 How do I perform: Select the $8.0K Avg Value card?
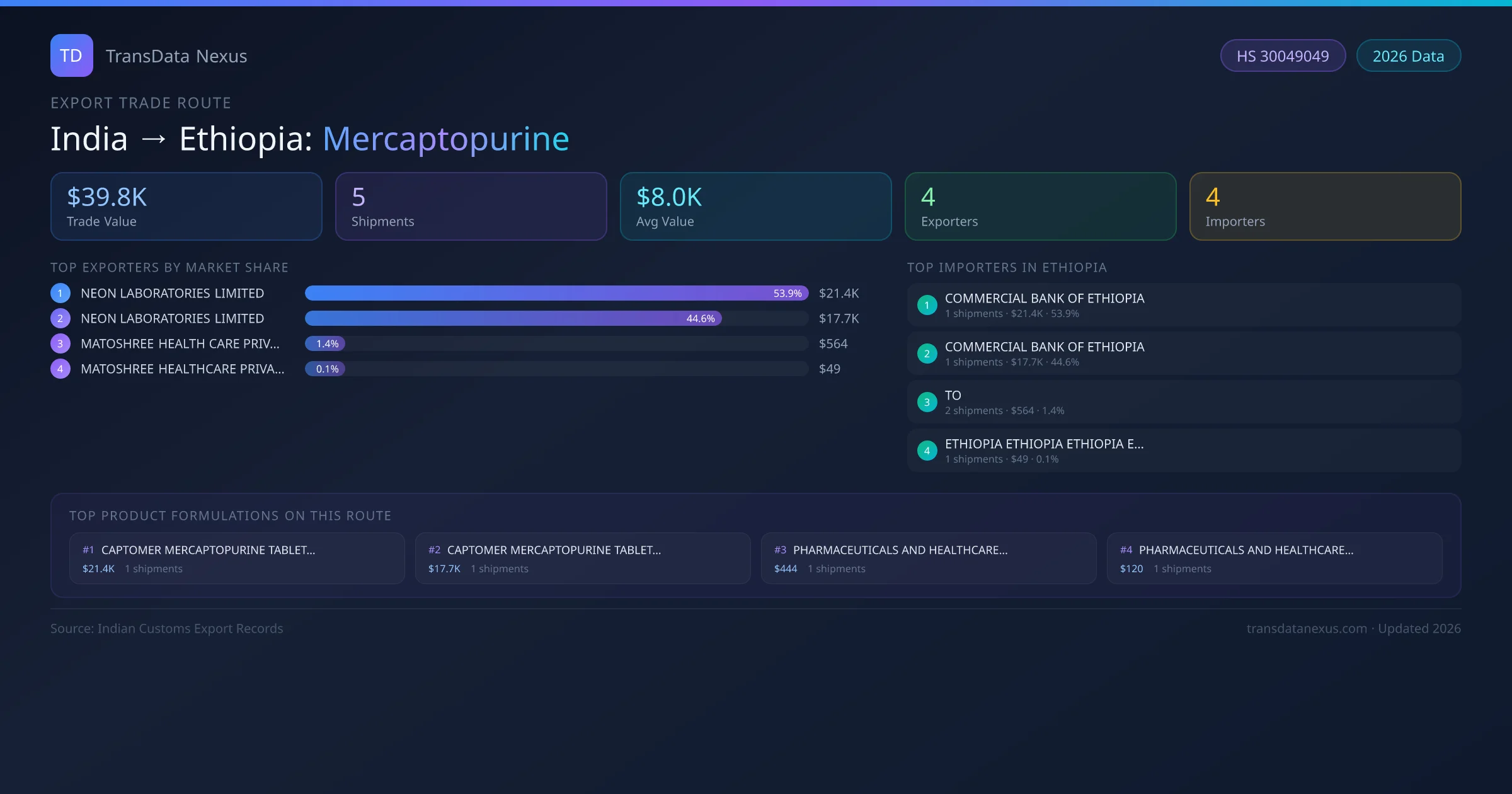pos(755,207)
